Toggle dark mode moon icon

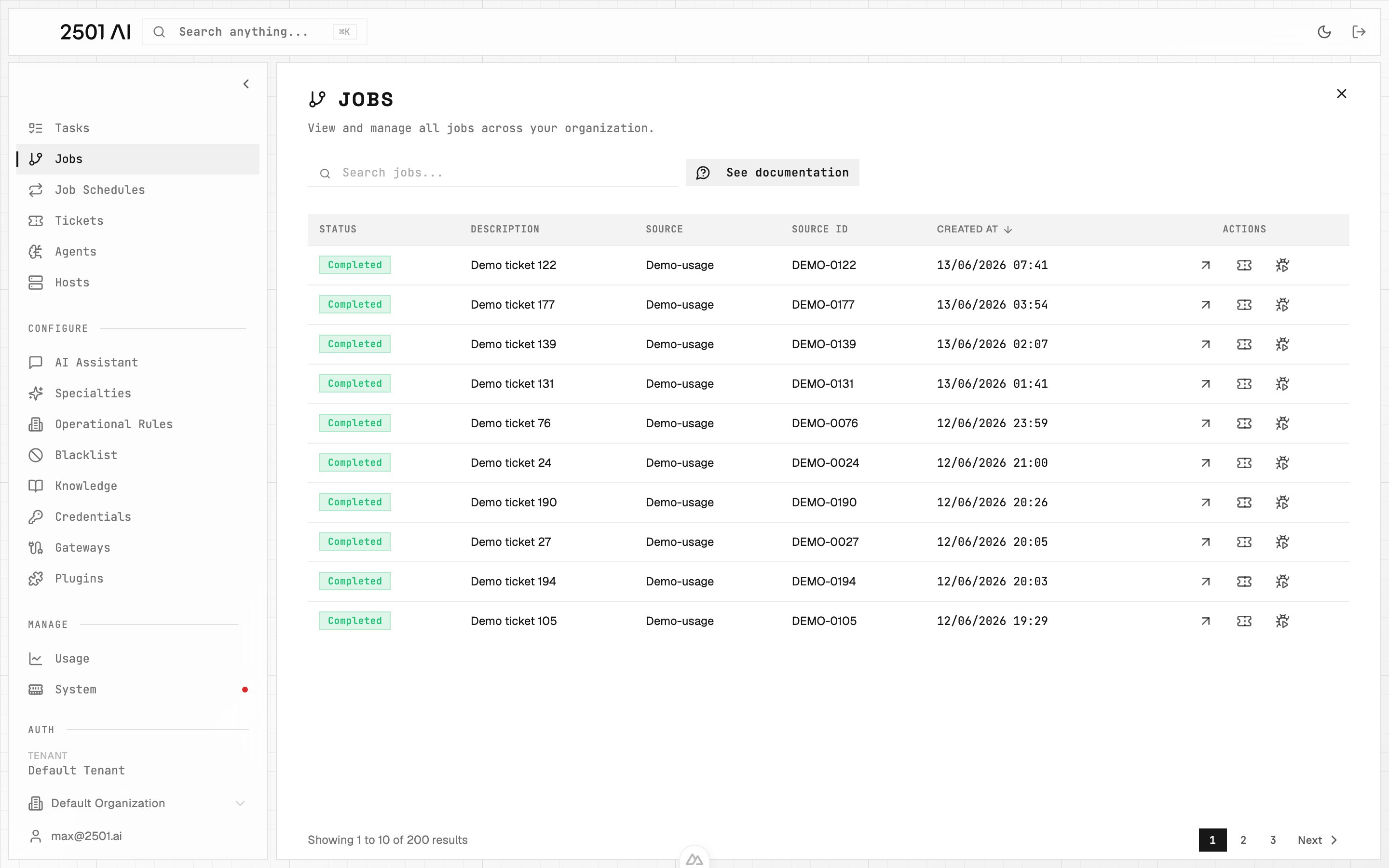click(1323, 31)
